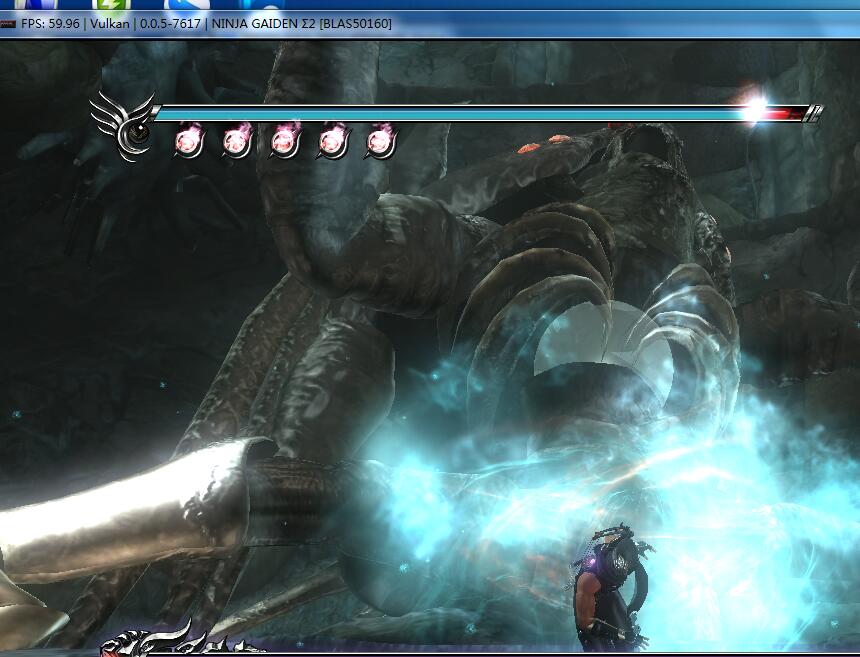The height and width of the screenshot is (657, 860).
Task: Click the "Vulkan" renderer label in title bar
Action: point(110,24)
